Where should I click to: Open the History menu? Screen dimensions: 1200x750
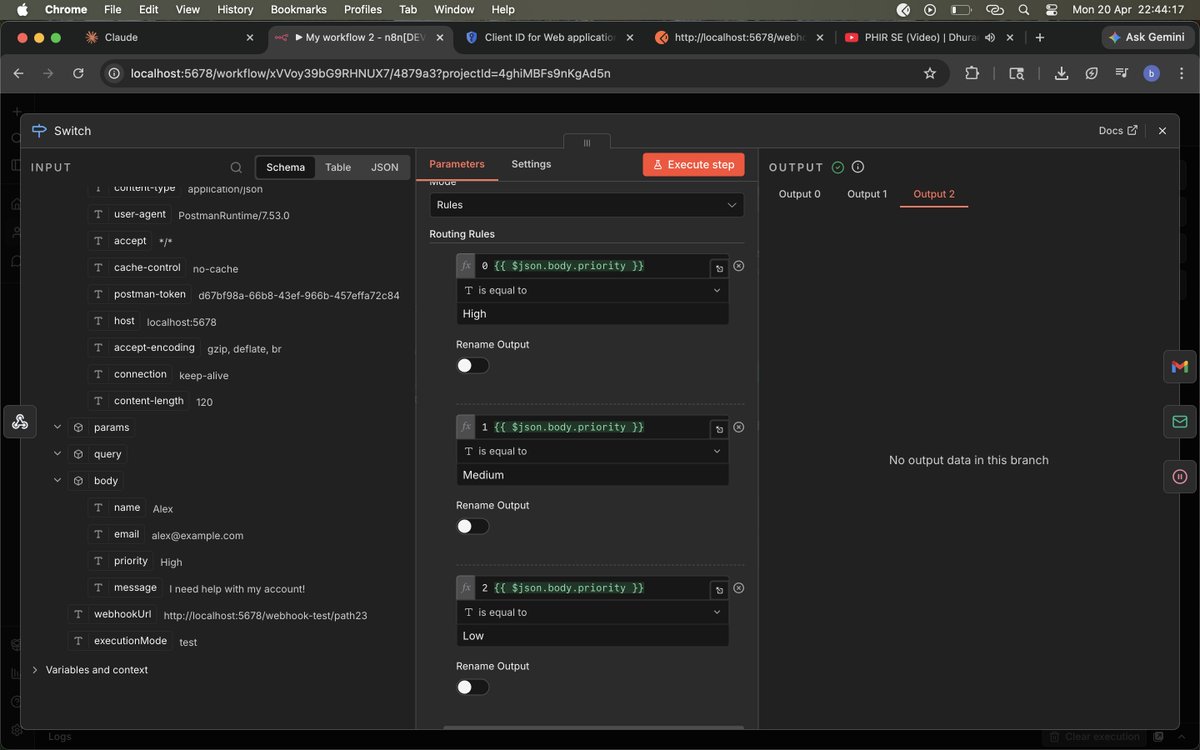pos(235,9)
